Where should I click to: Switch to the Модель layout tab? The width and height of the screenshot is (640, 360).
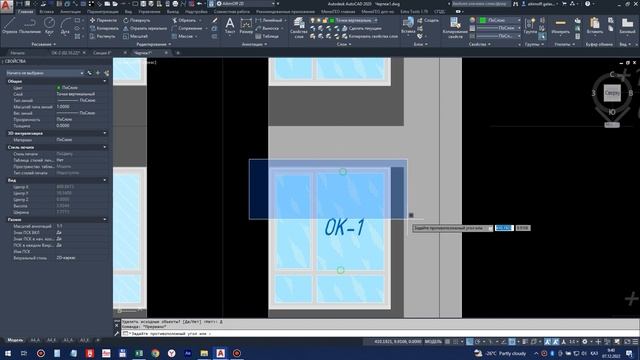15,340
